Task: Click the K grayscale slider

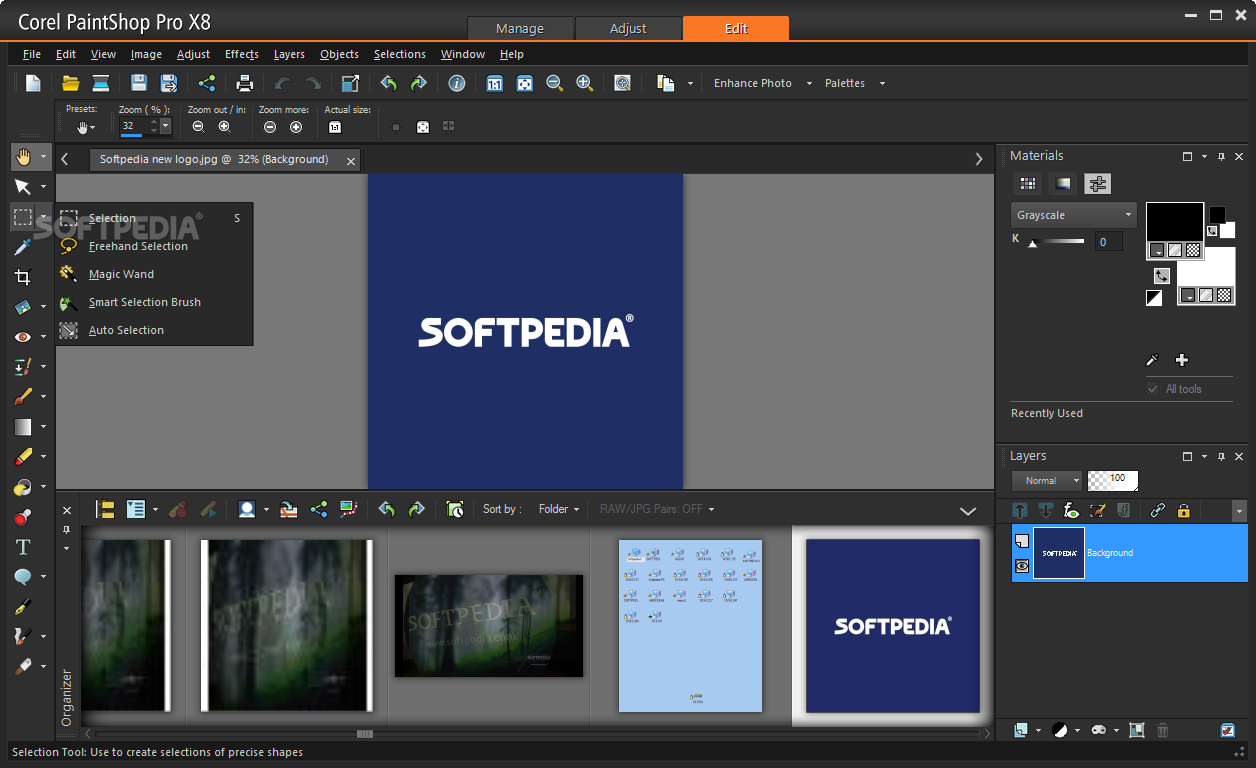Action: 1057,241
